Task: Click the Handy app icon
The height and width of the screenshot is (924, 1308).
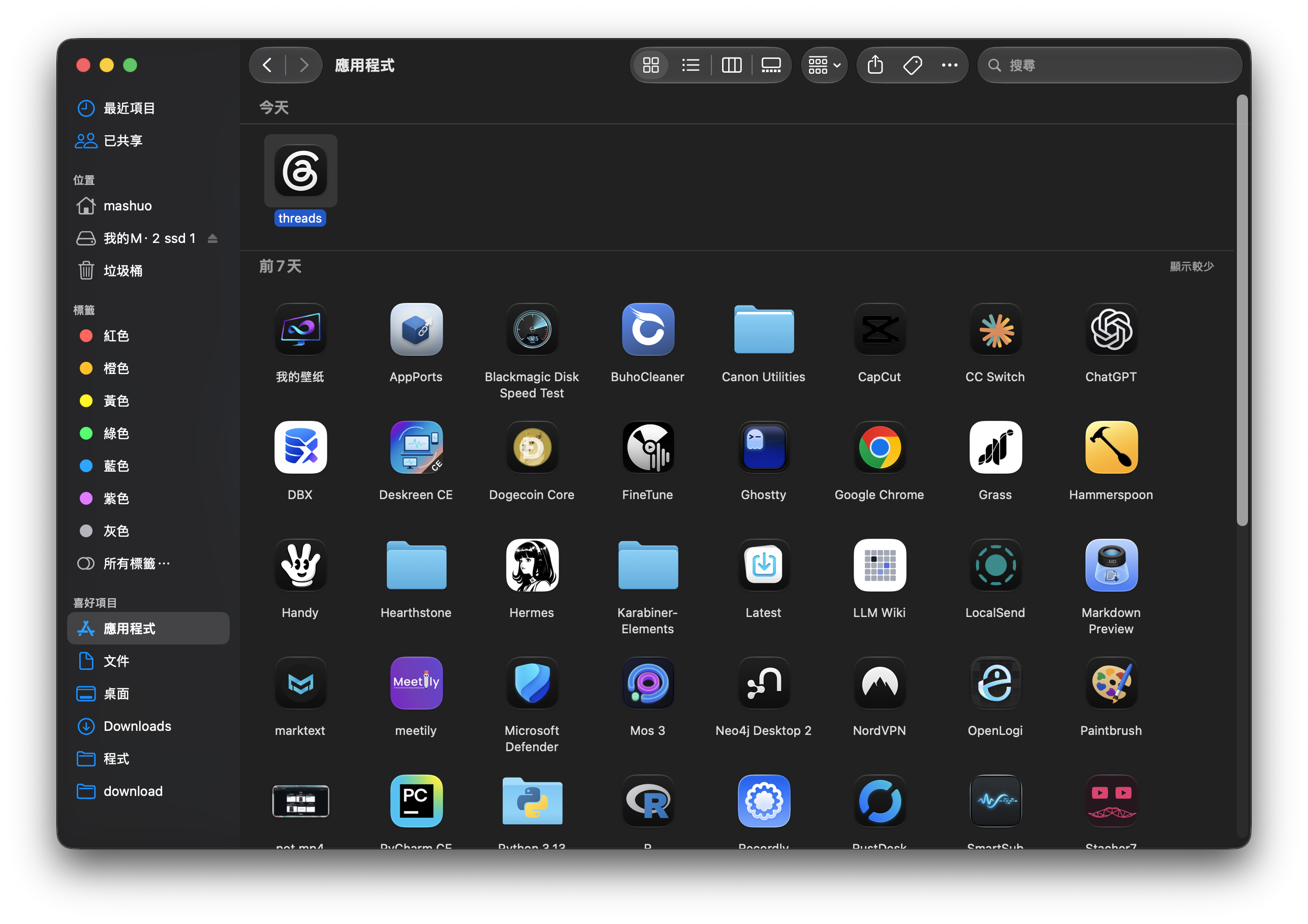Action: [x=300, y=565]
